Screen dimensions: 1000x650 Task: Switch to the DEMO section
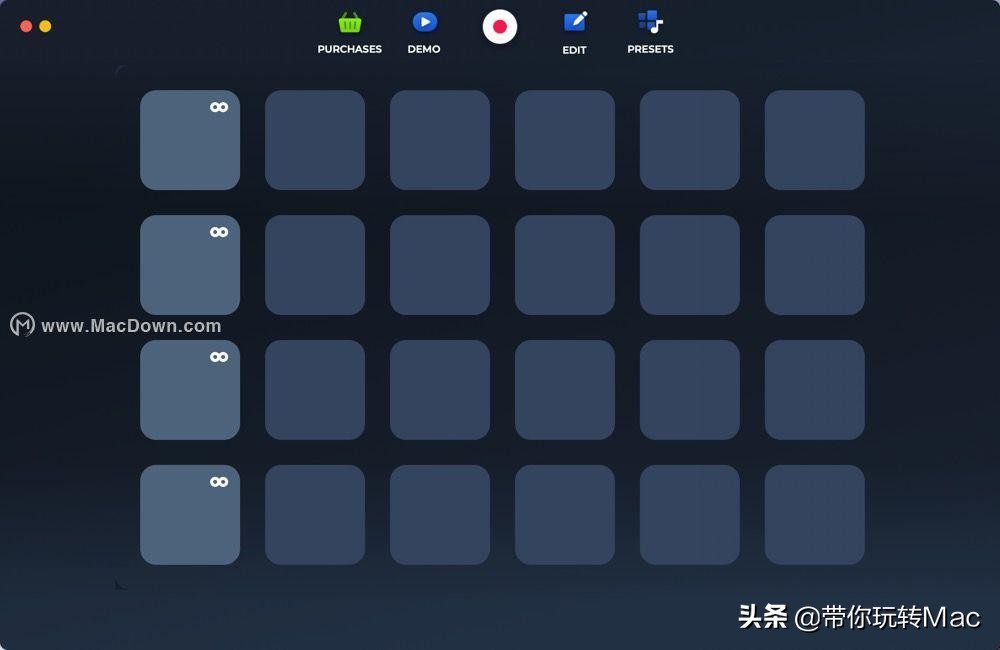click(424, 48)
